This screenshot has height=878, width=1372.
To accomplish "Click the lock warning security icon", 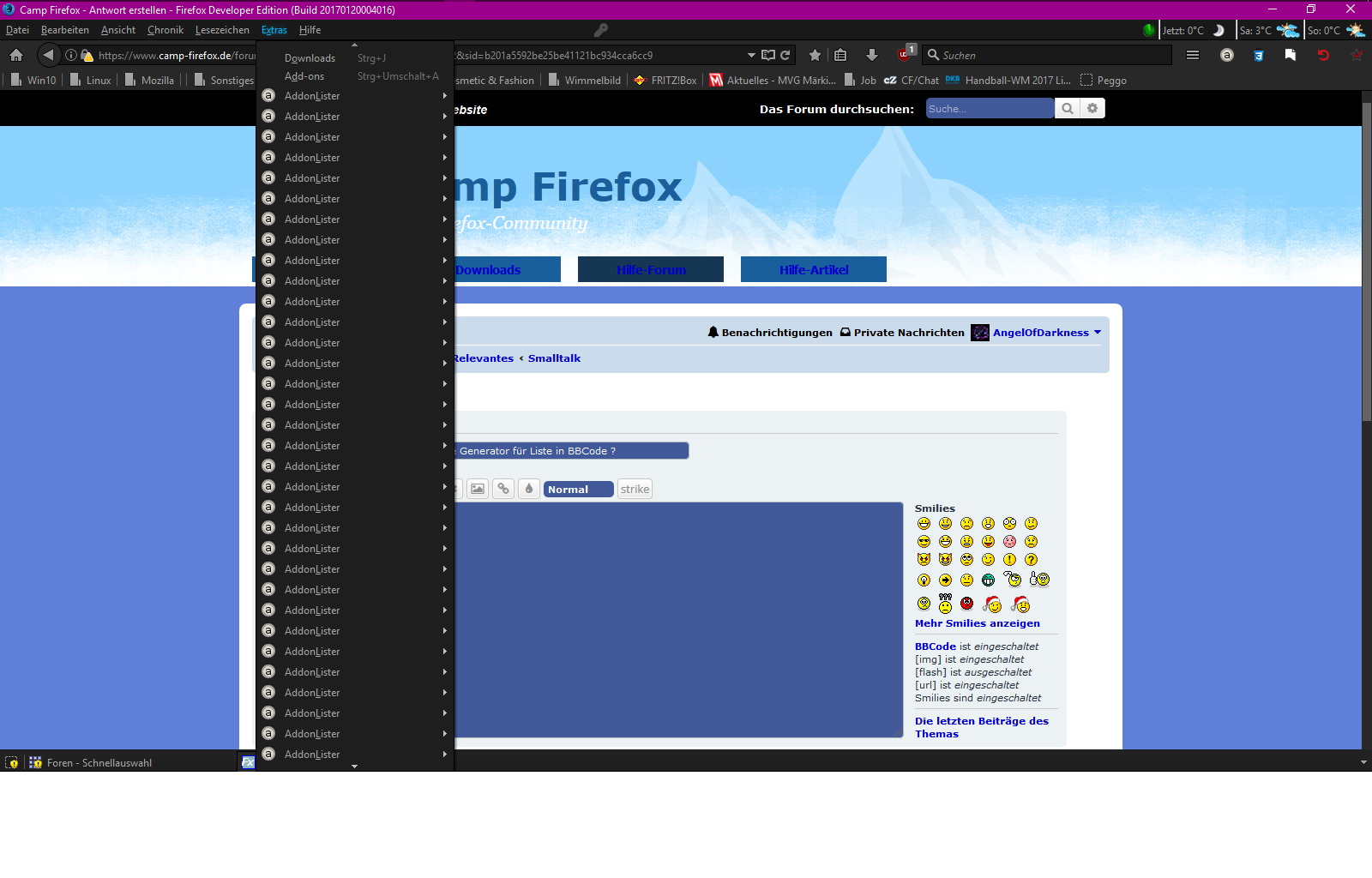I will 87,56.
